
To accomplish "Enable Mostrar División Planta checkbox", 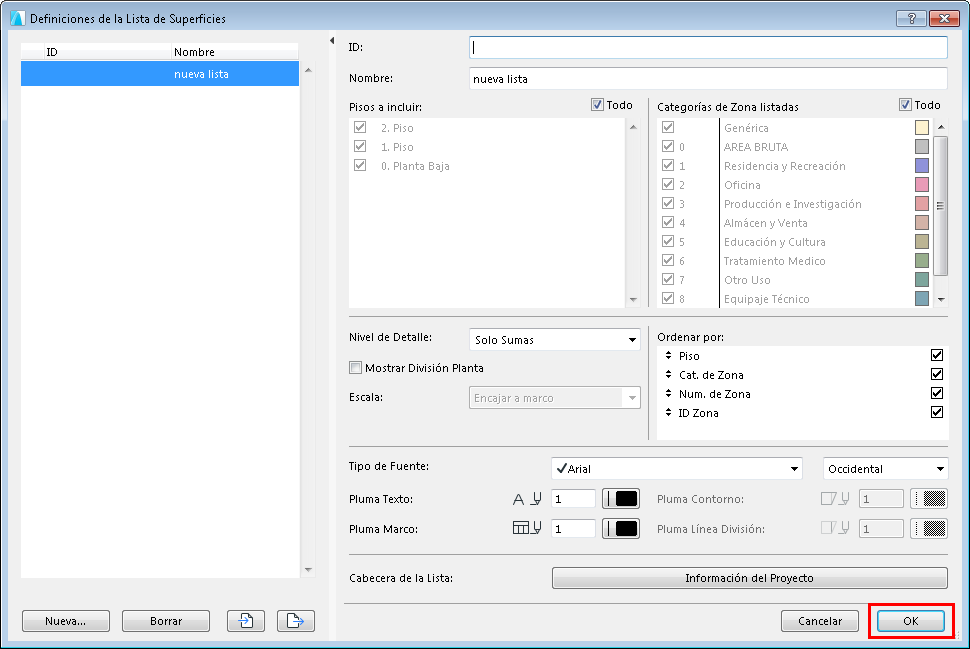I will 355,368.
